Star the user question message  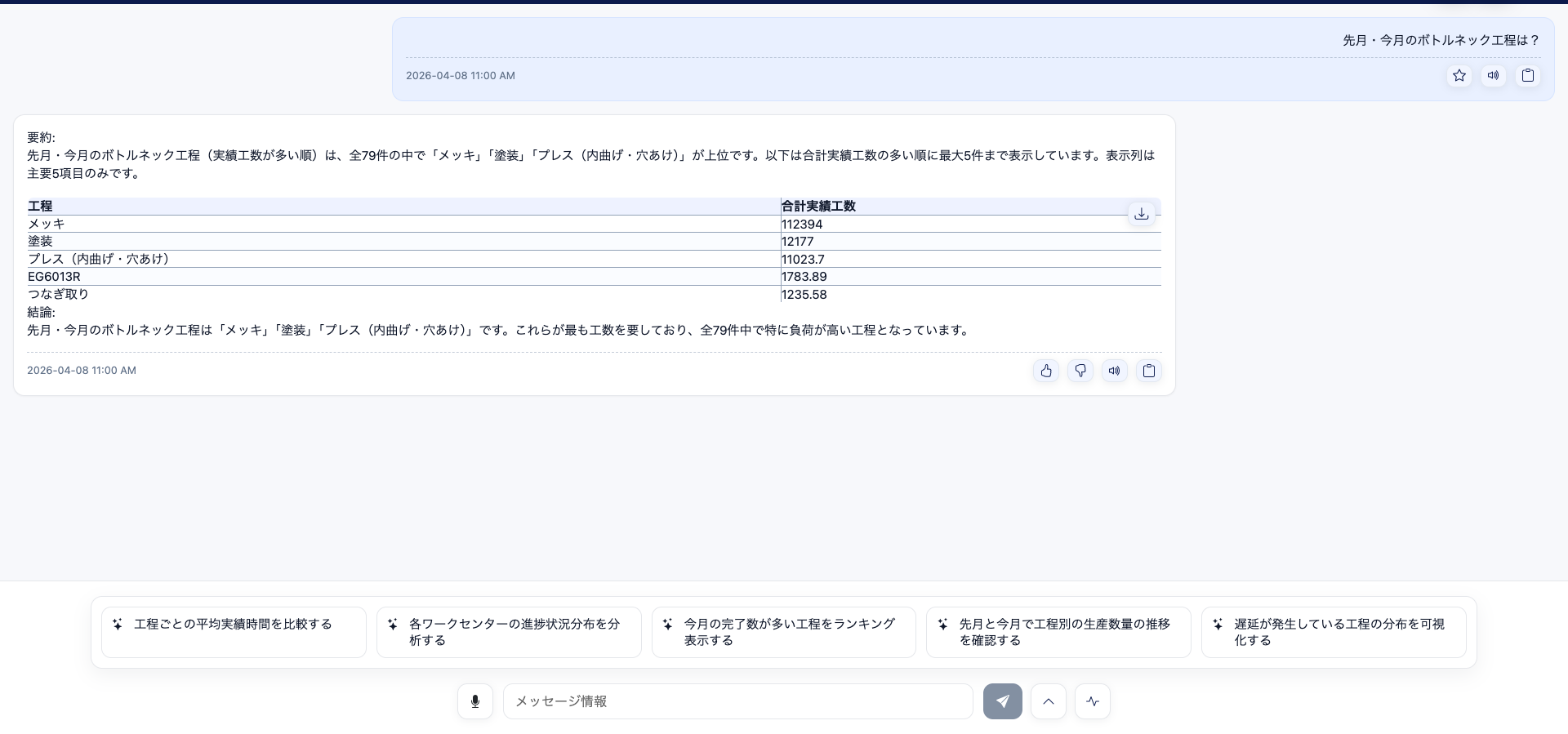point(1459,76)
